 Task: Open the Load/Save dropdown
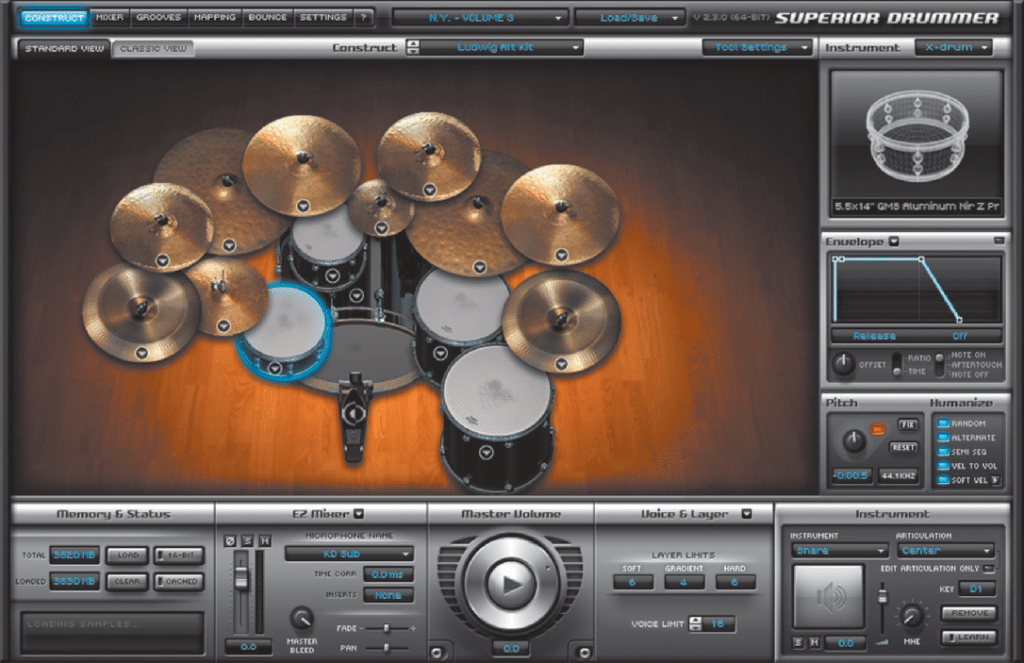pyautogui.click(x=630, y=18)
